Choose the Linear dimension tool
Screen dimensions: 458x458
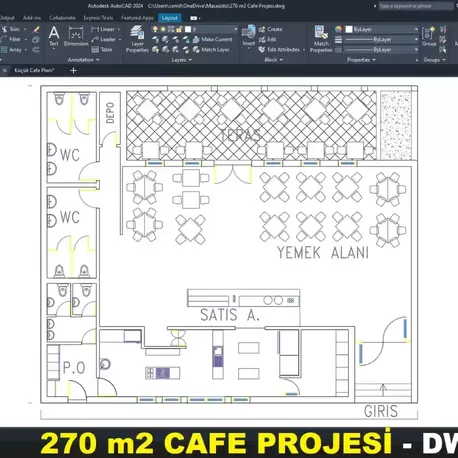(103, 29)
